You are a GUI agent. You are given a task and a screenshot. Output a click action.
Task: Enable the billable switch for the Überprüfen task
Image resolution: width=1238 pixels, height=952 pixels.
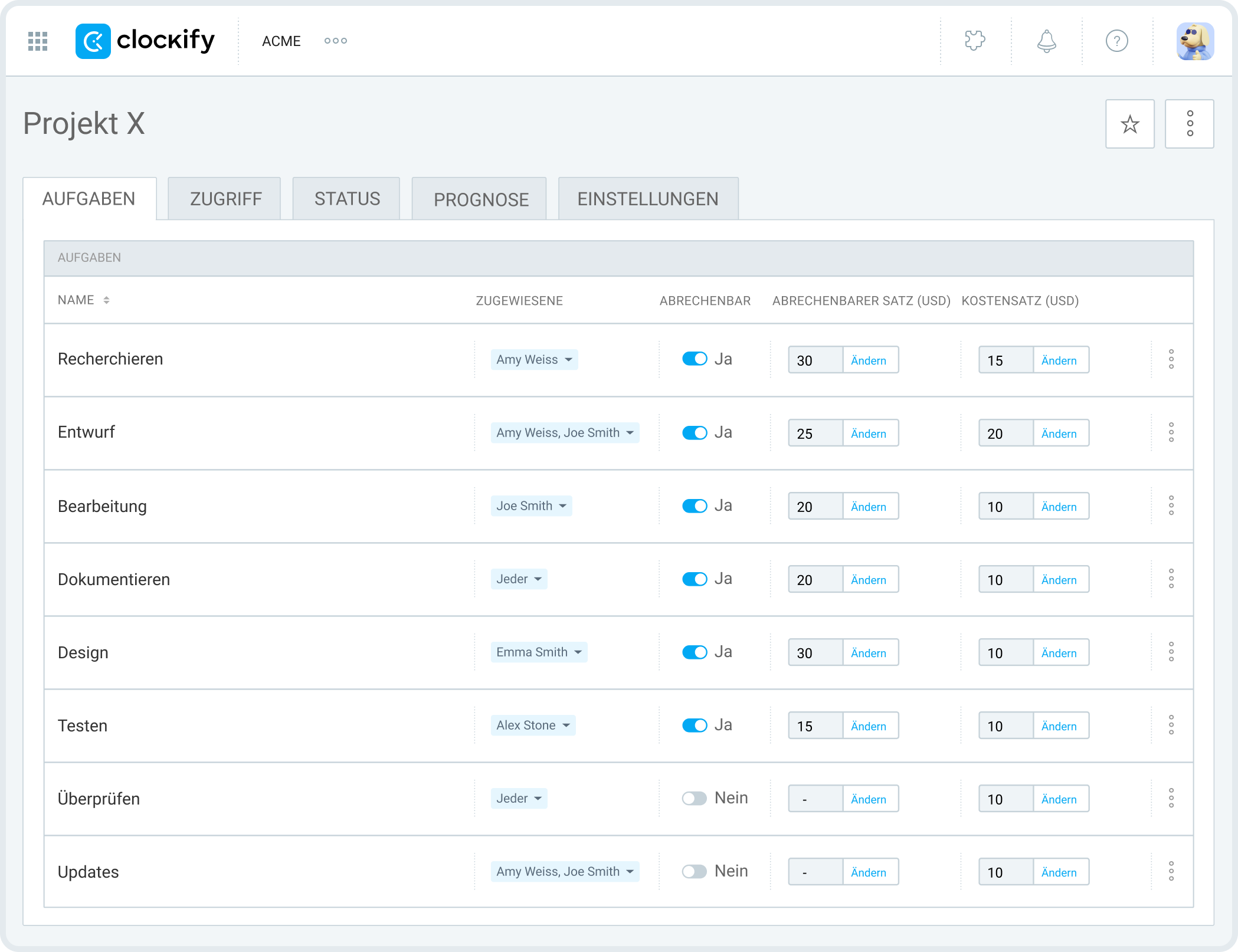694,799
